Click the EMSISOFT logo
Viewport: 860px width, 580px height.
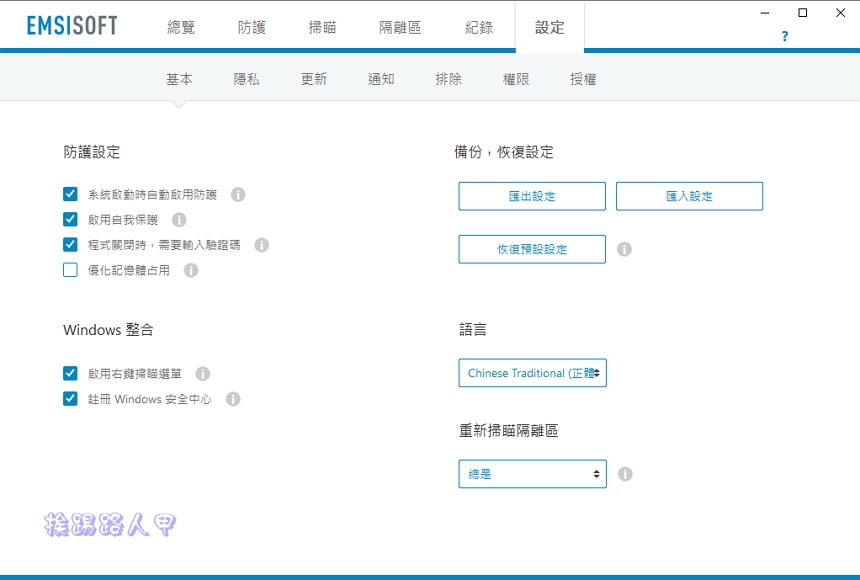(x=72, y=26)
